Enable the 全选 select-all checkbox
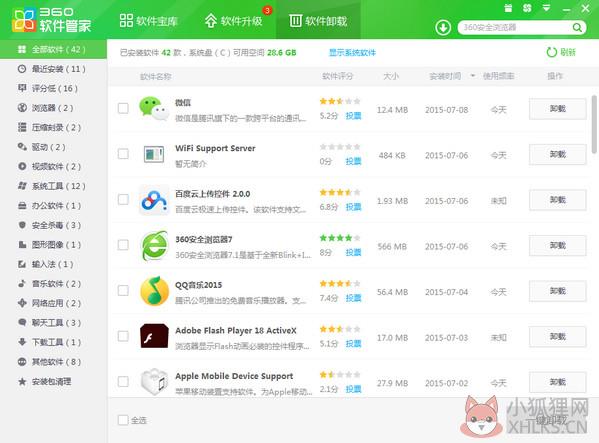The width and height of the screenshot is (599, 443). [x=123, y=420]
